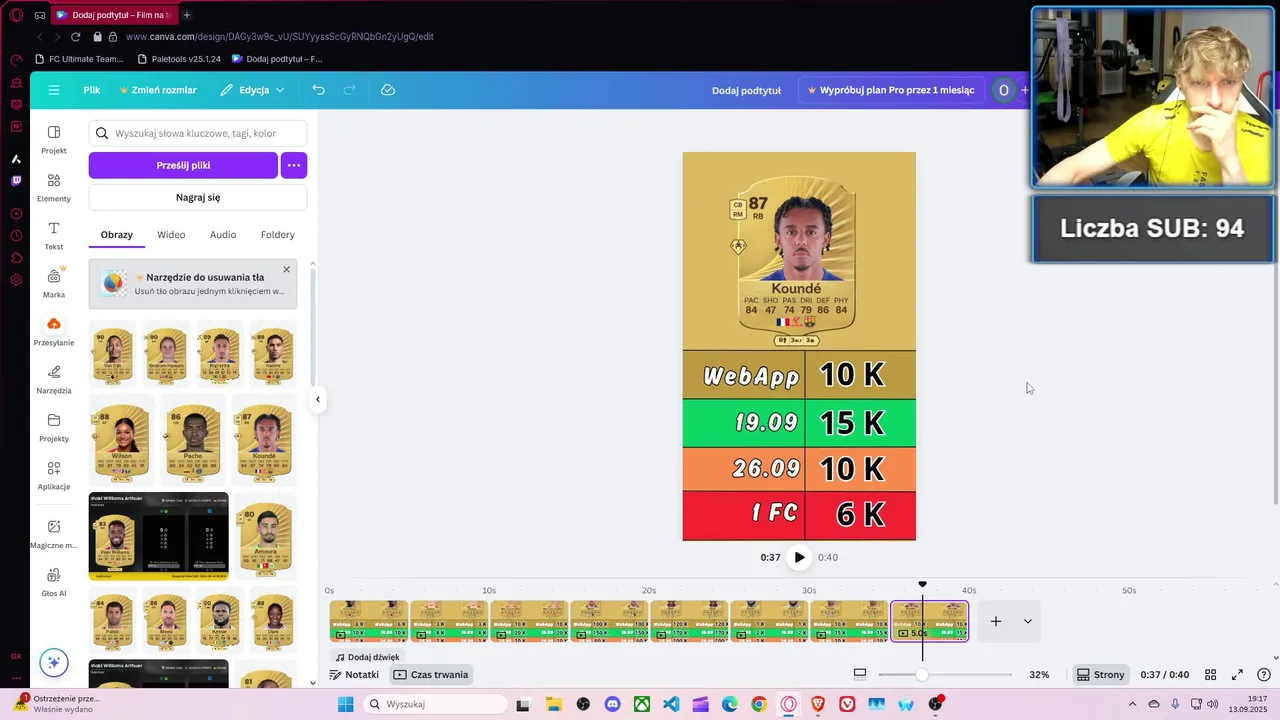Add a new page with plus
The width and height of the screenshot is (1280, 720).
(996, 621)
